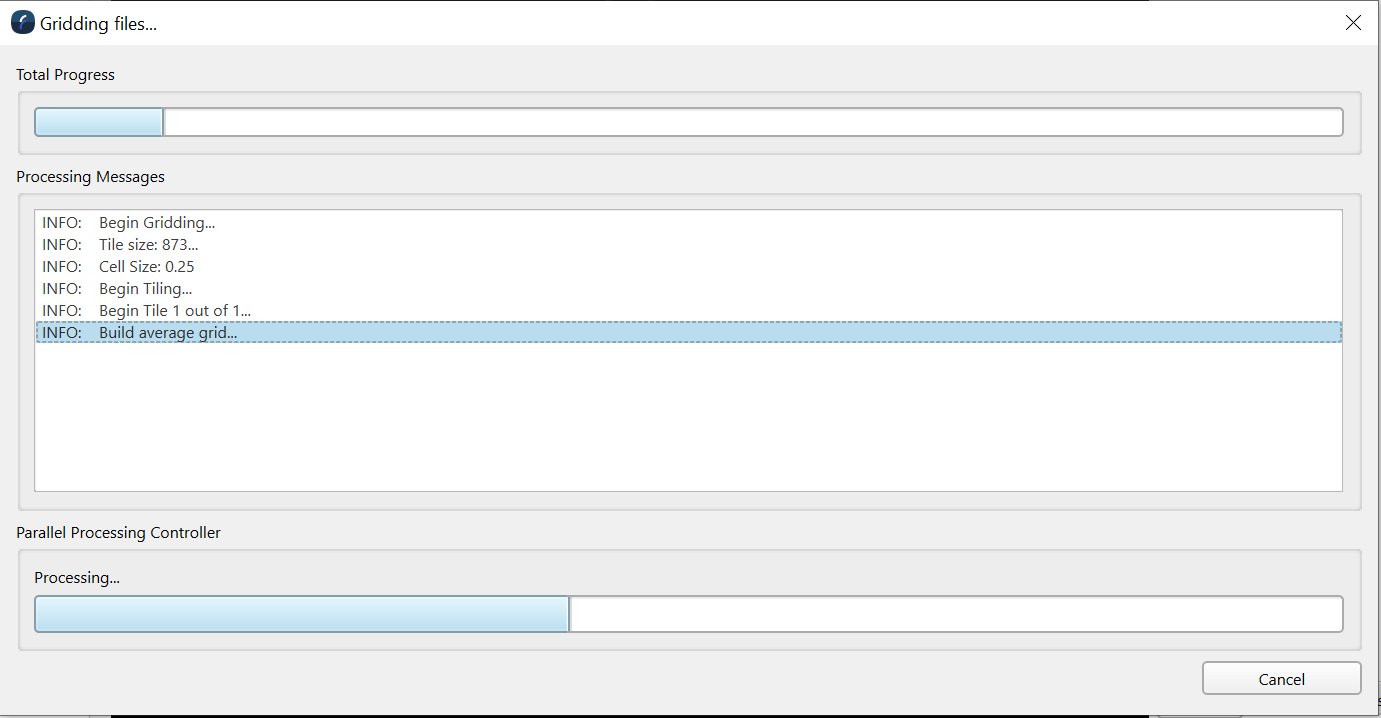Screen dimensions: 1381x718
Task: Select the 'Begin Tiling...' message
Action: [x=145, y=289]
